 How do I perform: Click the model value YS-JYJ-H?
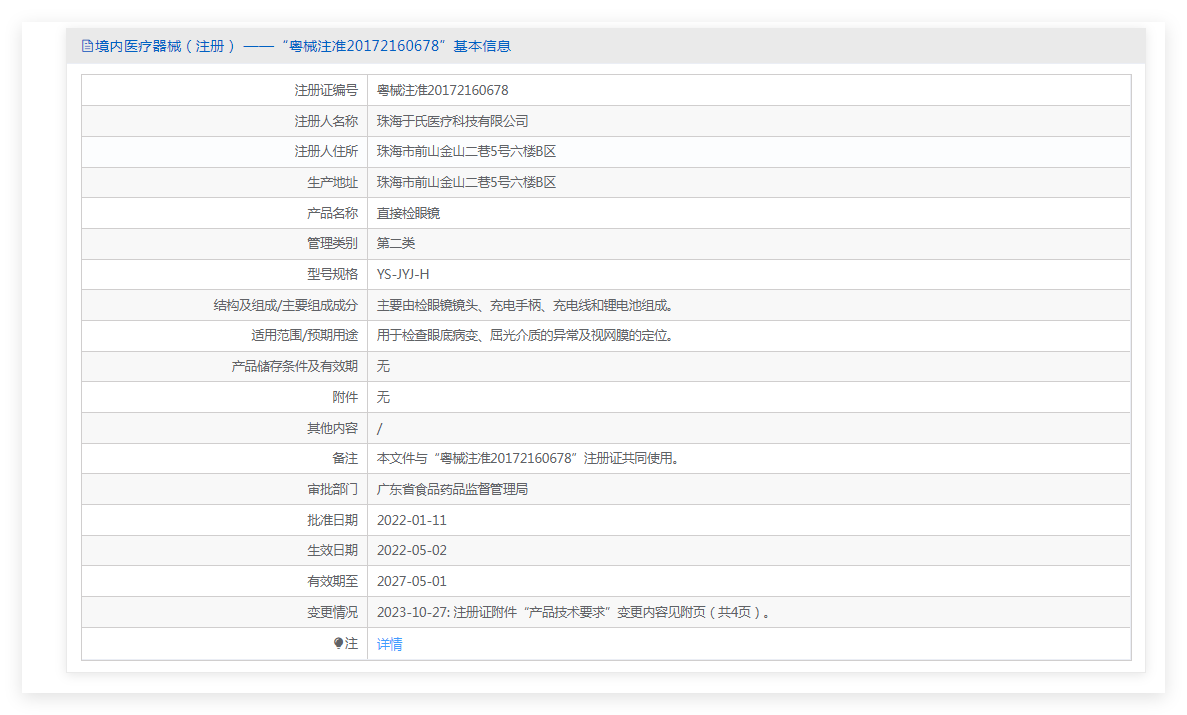pyautogui.click(x=403, y=274)
